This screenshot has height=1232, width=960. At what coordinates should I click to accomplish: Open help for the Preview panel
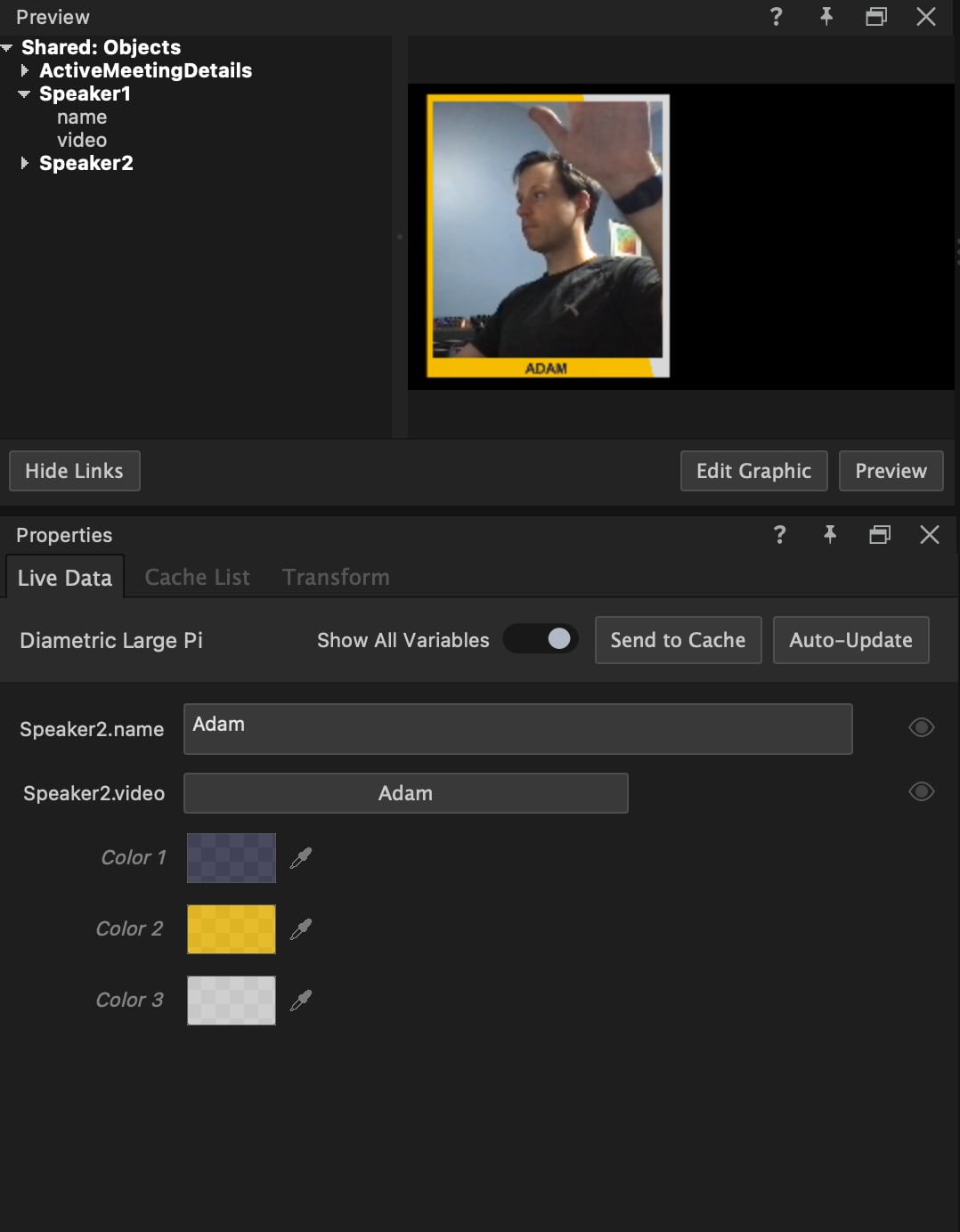tap(776, 16)
